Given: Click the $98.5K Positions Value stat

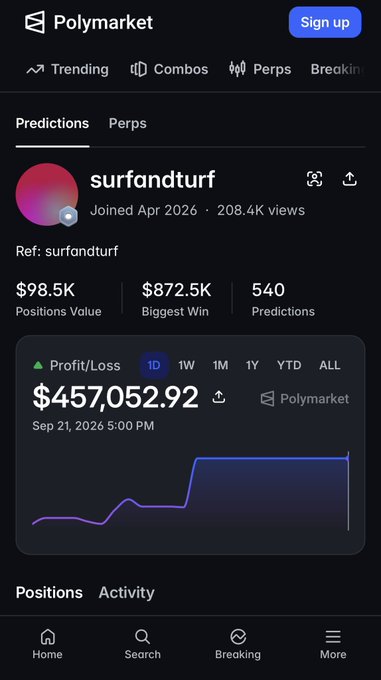Looking at the screenshot, I should [x=59, y=299].
